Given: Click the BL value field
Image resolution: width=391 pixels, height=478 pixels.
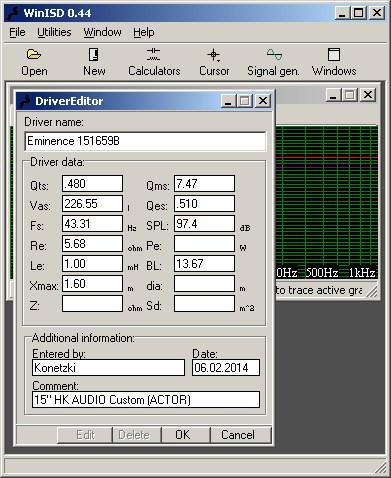Looking at the screenshot, I should pyautogui.click(x=204, y=264).
